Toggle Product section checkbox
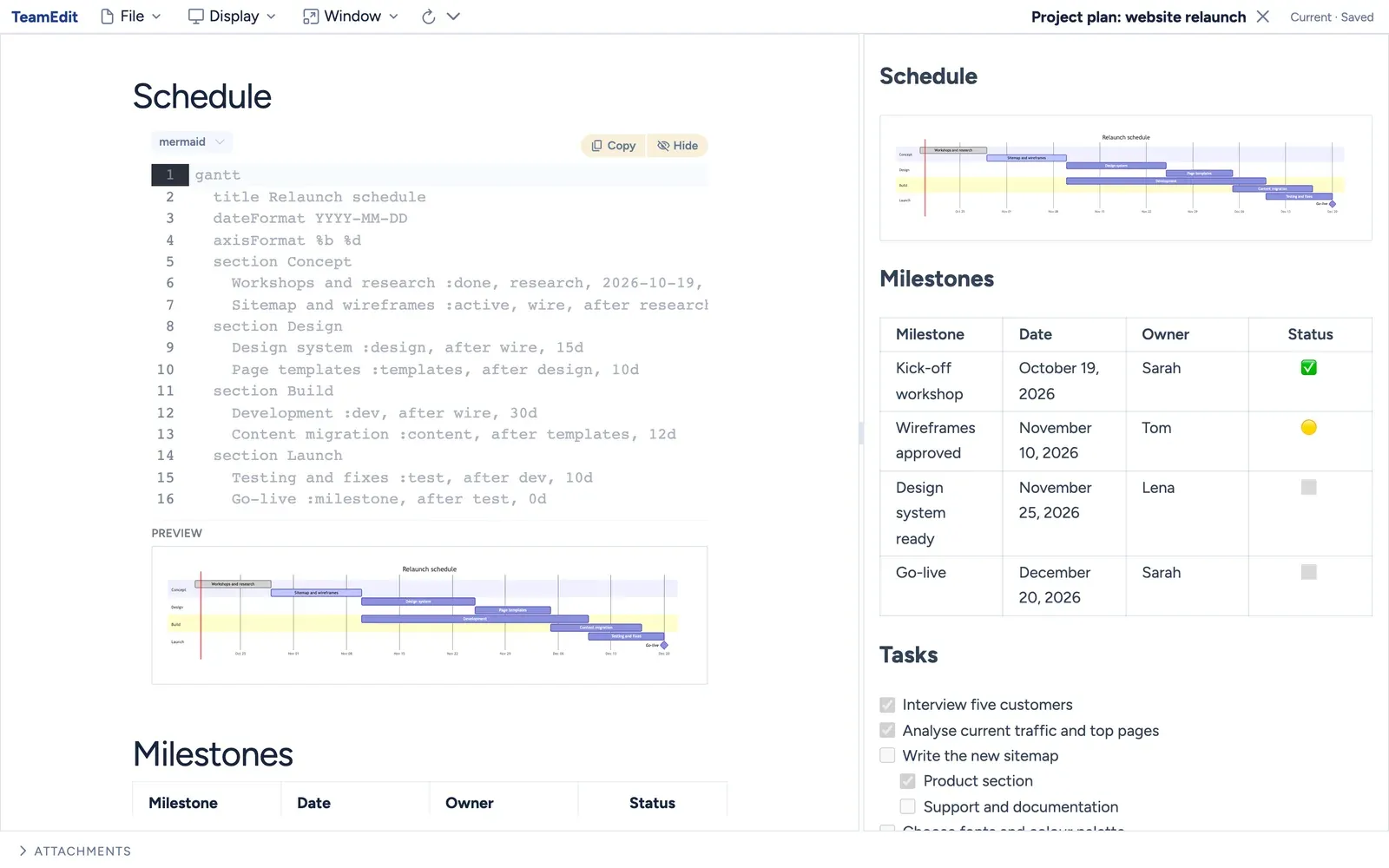 click(908, 781)
